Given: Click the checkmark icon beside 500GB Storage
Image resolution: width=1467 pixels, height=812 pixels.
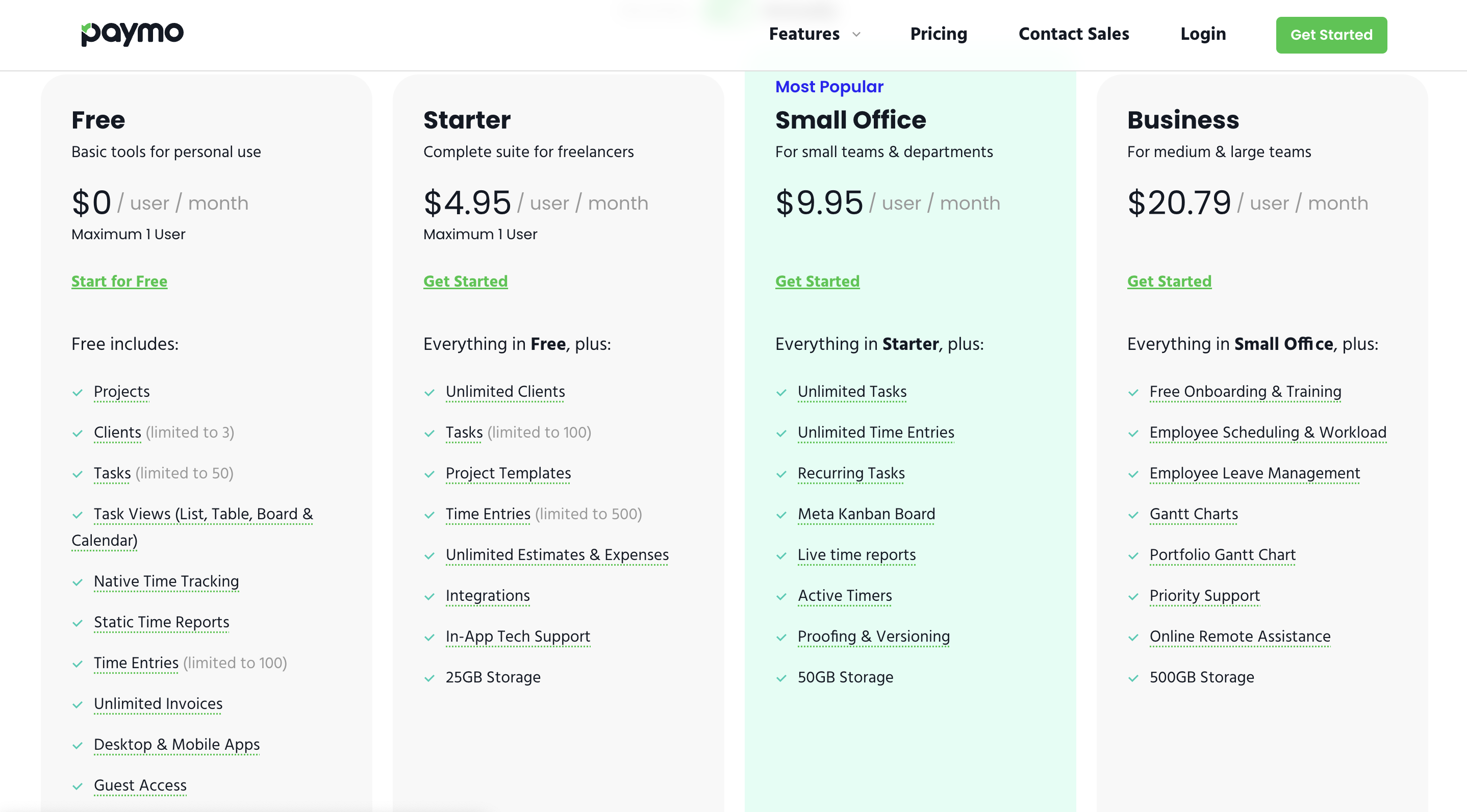Looking at the screenshot, I should (x=1133, y=678).
